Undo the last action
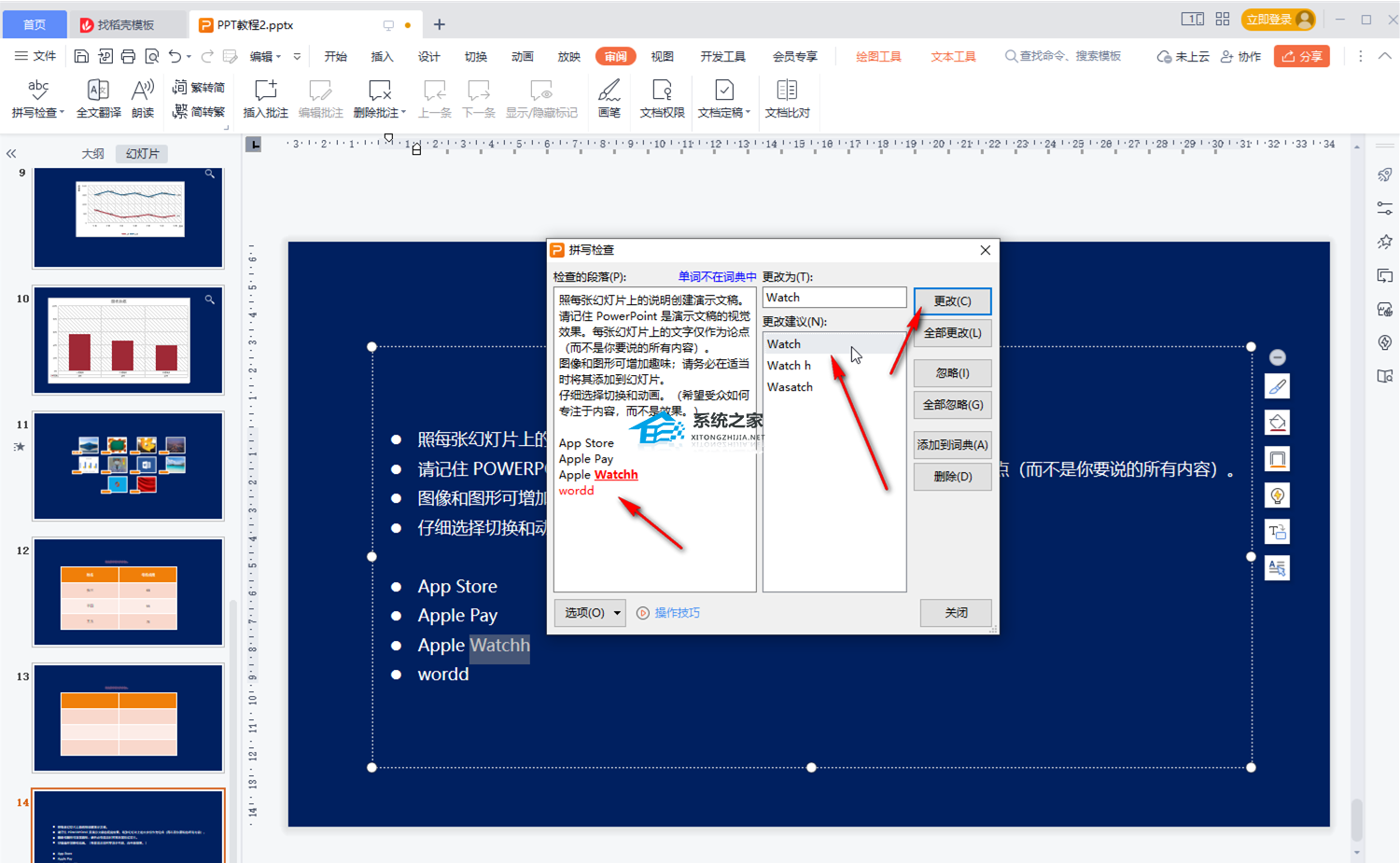The image size is (1400, 863). click(x=175, y=57)
